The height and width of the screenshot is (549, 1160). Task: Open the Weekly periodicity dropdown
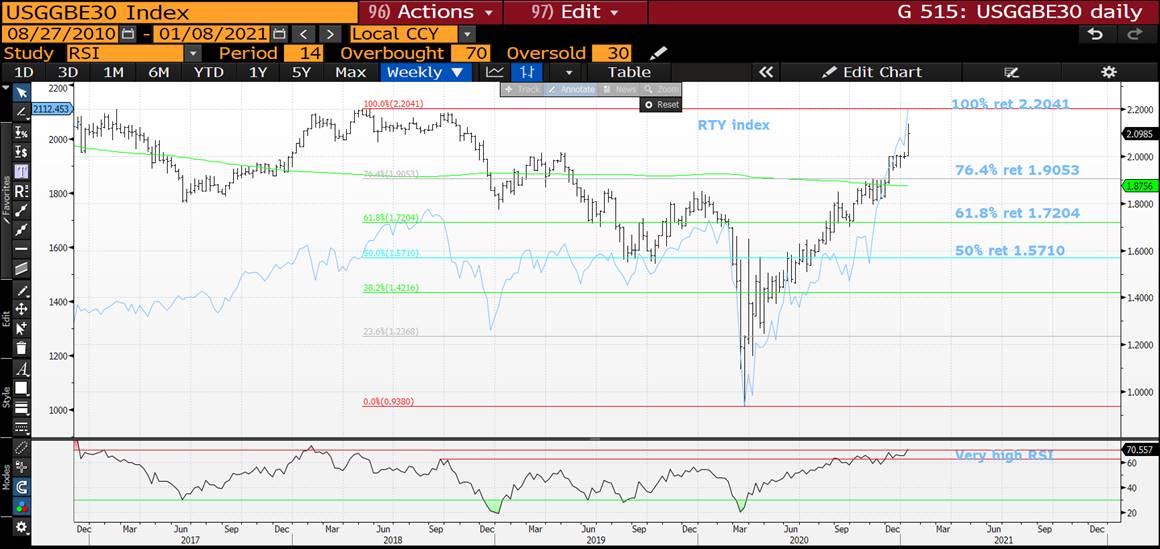[x=424, y=72]
